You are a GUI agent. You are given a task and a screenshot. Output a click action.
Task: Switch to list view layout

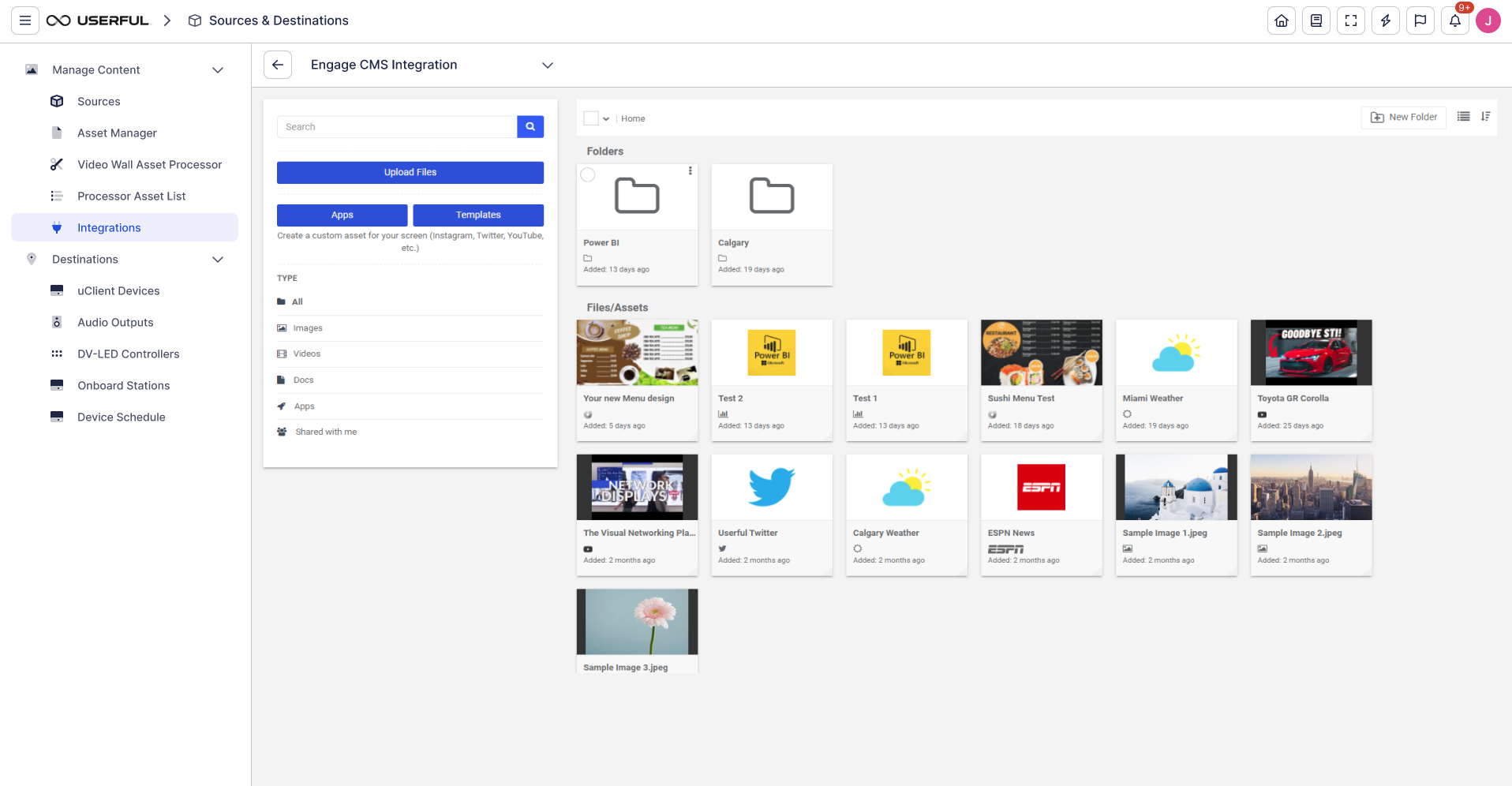coord(1463,116)
